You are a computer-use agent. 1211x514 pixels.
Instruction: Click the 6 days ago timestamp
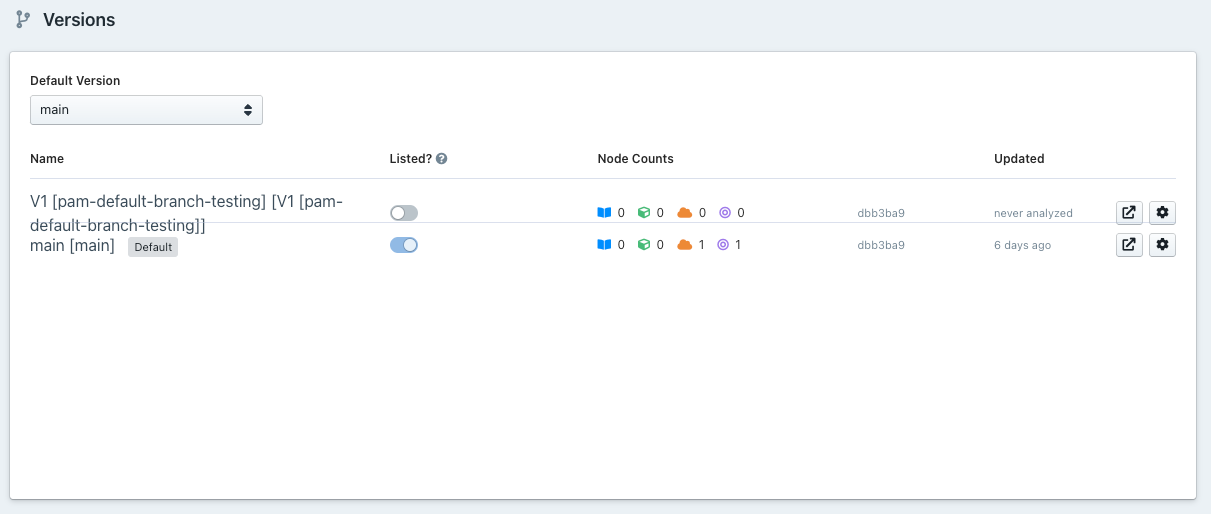coord(1022,245)
